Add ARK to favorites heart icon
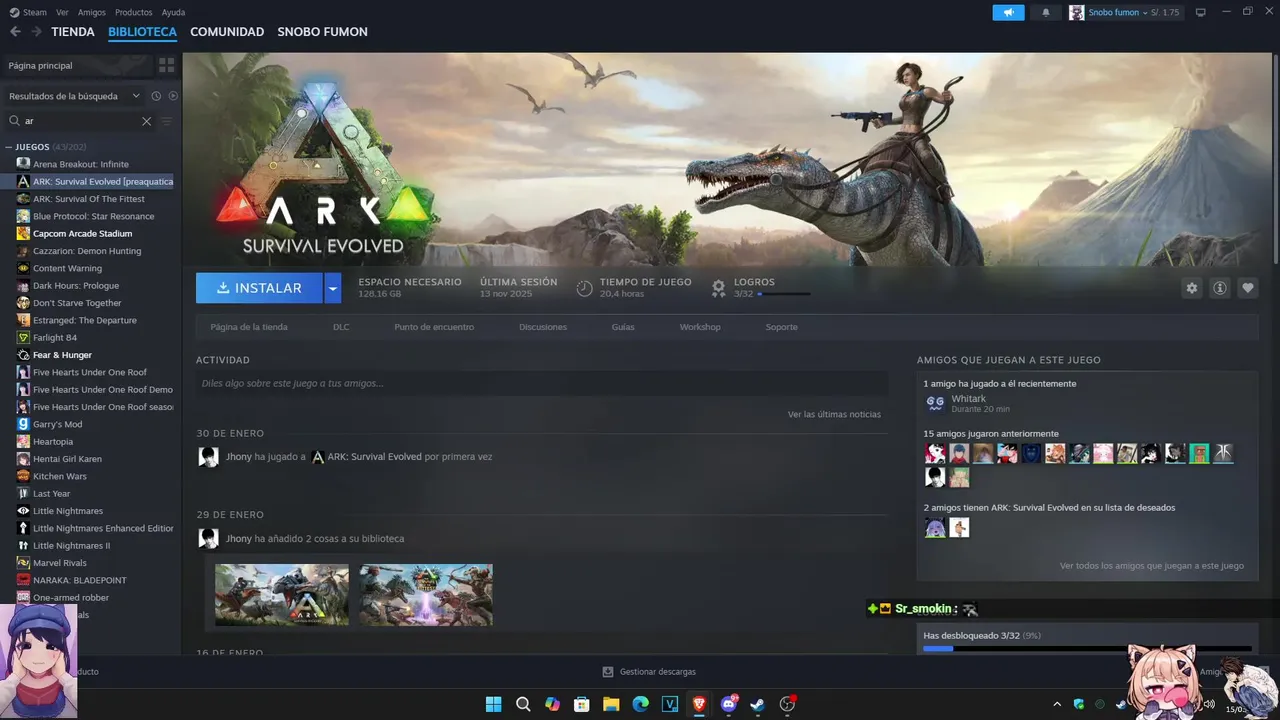Screen dimensions: 1280x720 coord(1247,288)
